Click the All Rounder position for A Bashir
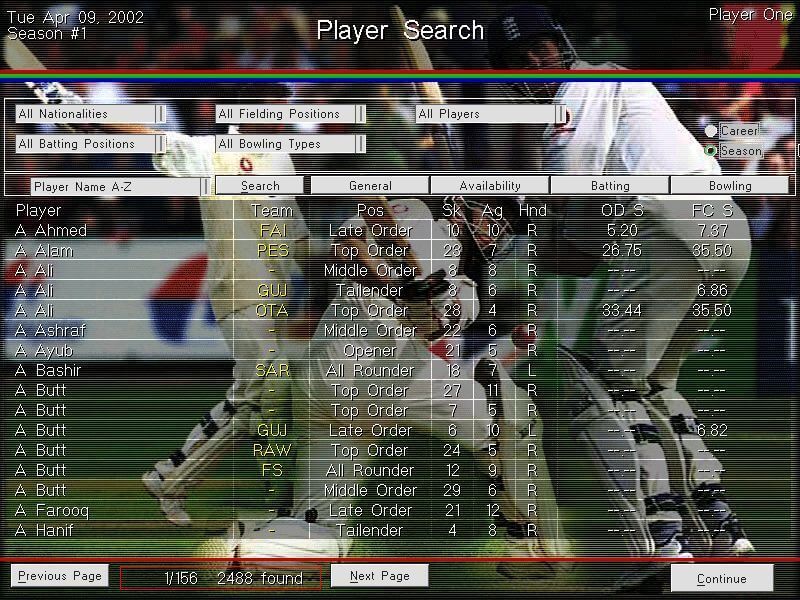Viewport: 800px width, 600px height. (x=370, y=370)
